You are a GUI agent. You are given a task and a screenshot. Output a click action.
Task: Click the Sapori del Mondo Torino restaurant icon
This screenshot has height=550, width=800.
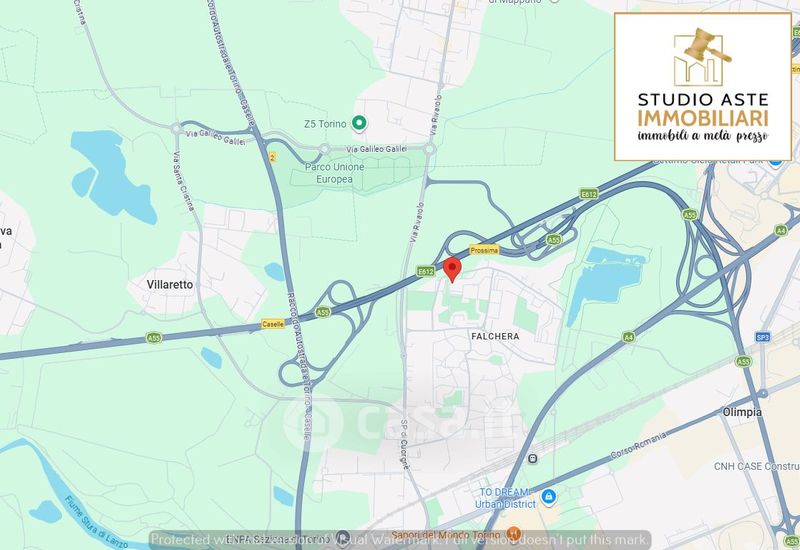click(514, 534)
